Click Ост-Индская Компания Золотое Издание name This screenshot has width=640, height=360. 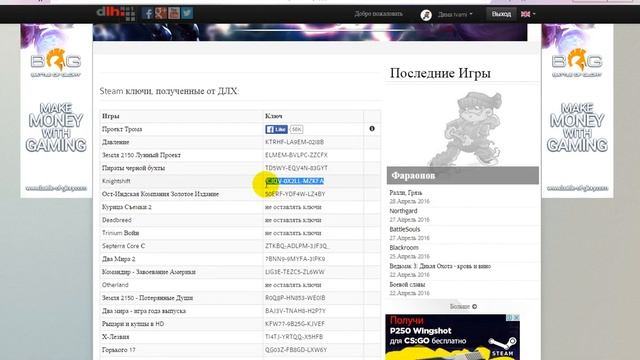tap(160, 194)
